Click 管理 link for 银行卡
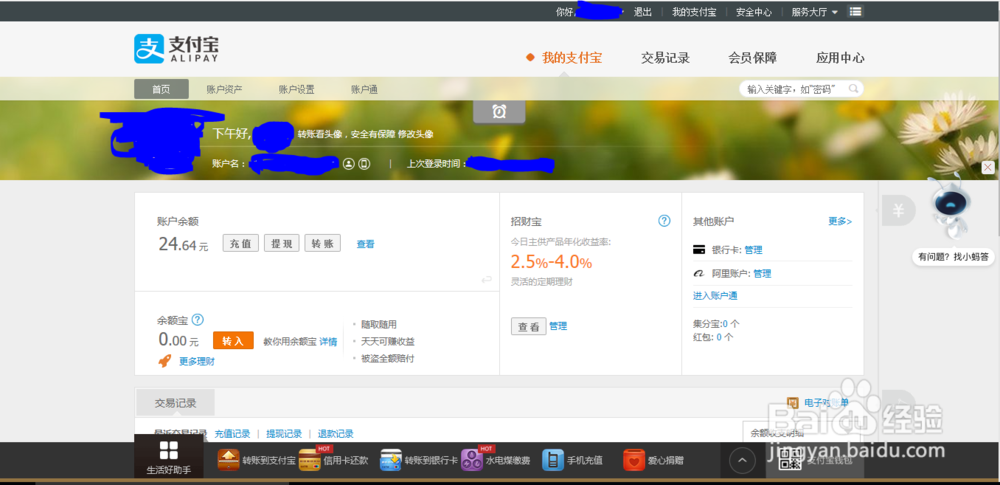Image resolution: width=1000 pixels, height=485 pixels. tap(753, 250)
